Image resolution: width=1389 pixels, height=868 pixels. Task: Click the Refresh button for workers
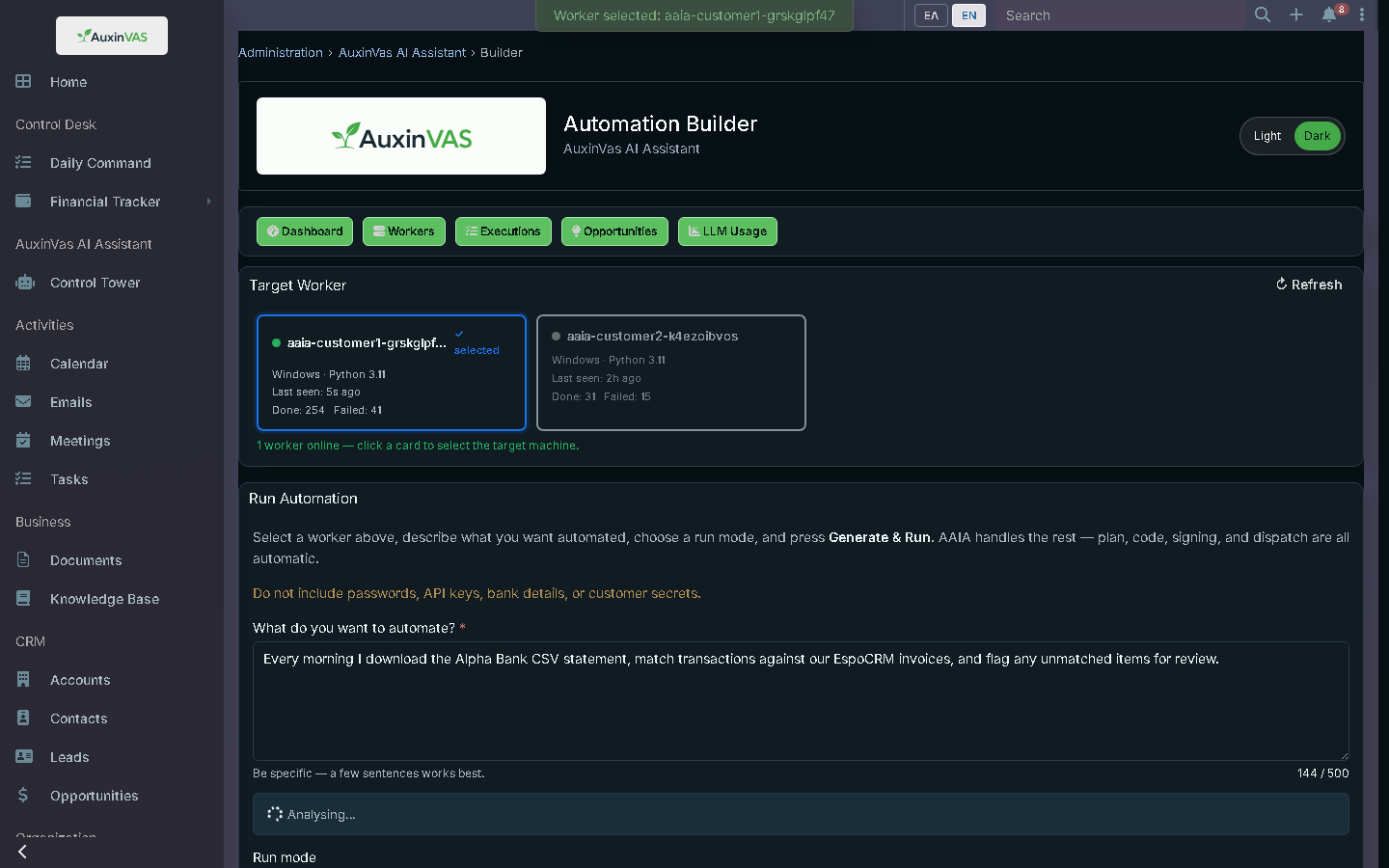tap(1309, 285)
